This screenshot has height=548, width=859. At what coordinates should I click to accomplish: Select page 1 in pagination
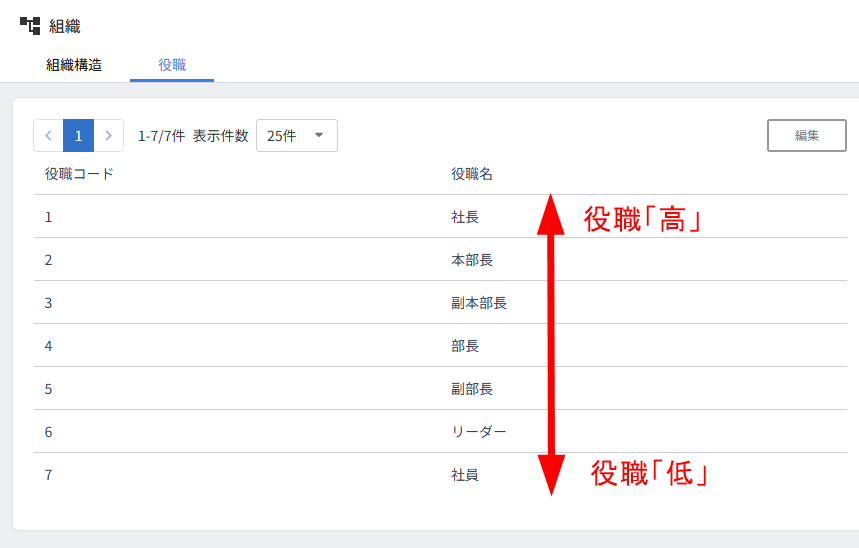click(79, 136)
